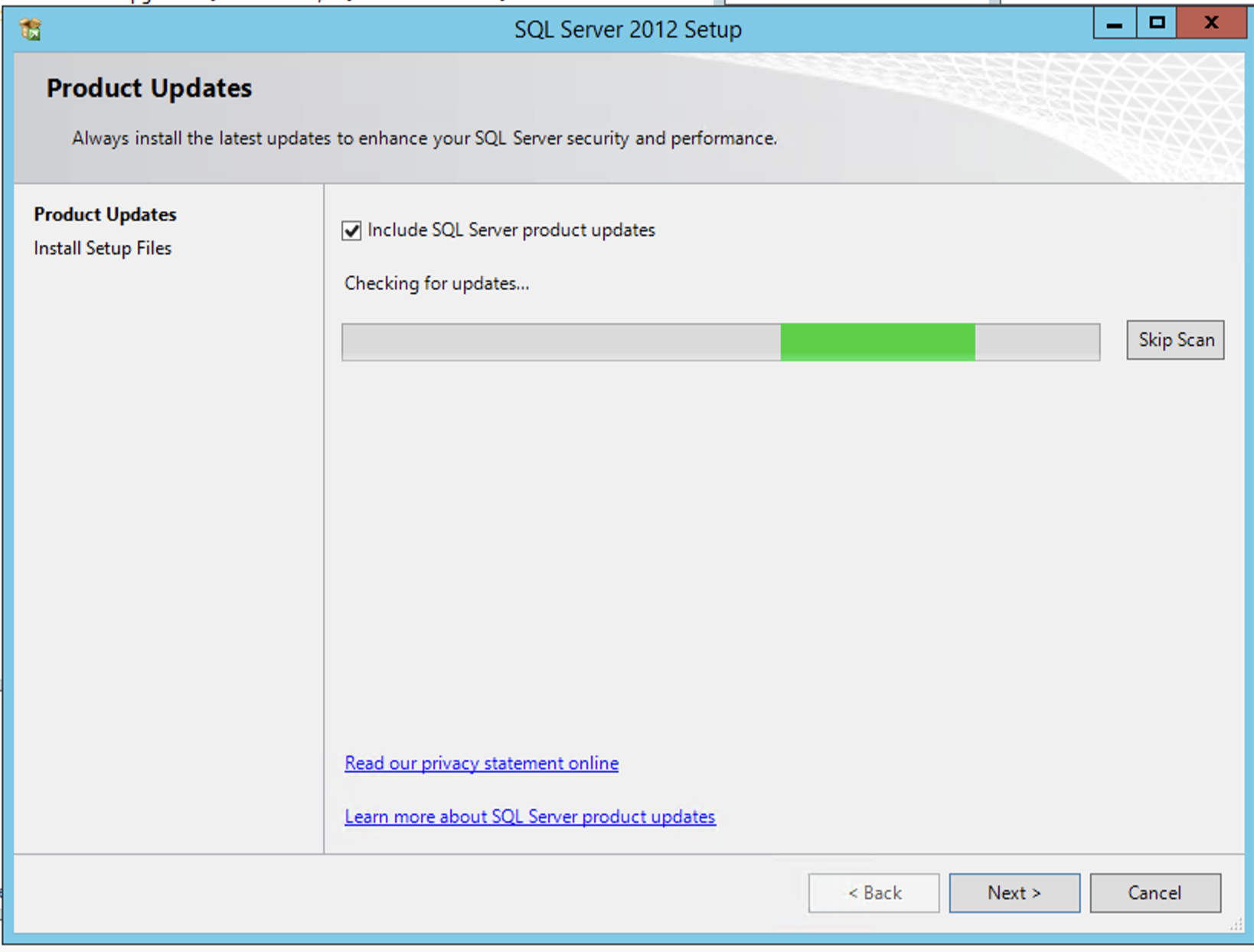
Task: Click the "Checking for updates..." status text
Action: pyautogui.click(x=436, y=283)
